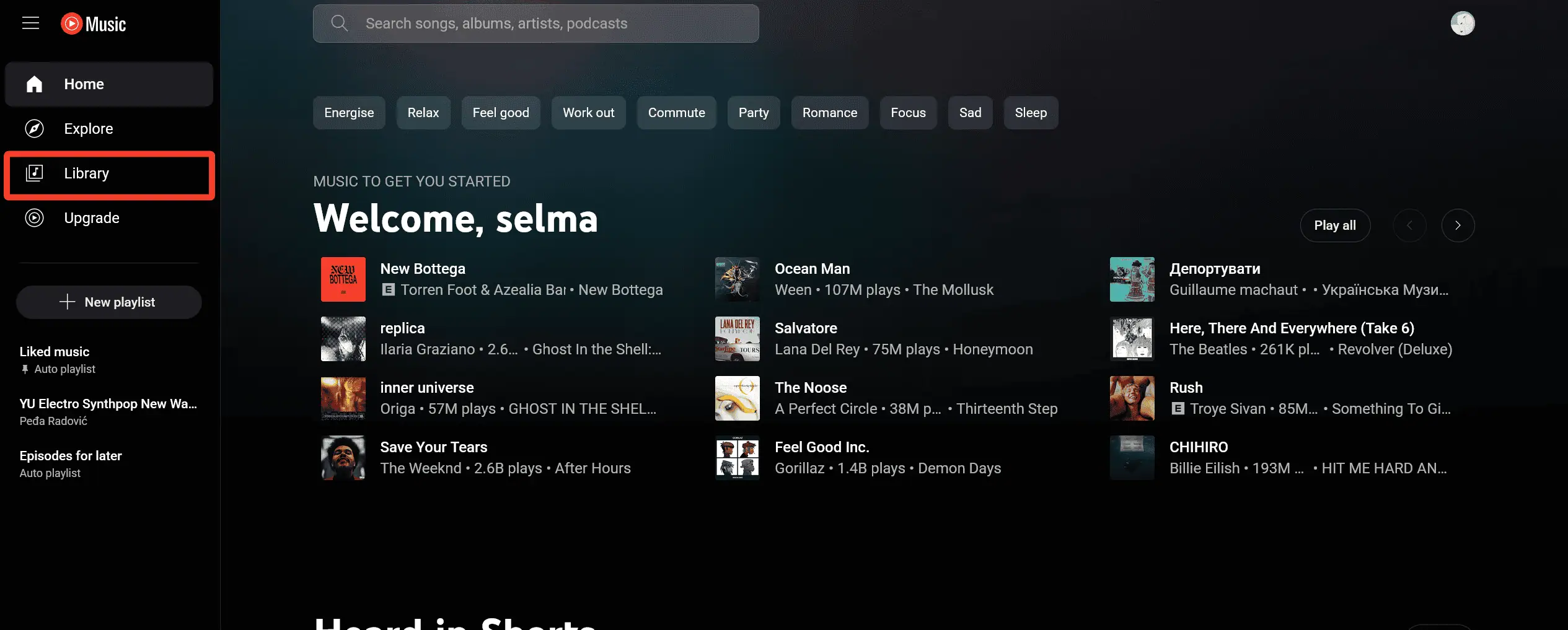Select the Relax mood chip
The width and height of the screenshot is (1568, 630).
pyautogui.click(x=423, y=113)
